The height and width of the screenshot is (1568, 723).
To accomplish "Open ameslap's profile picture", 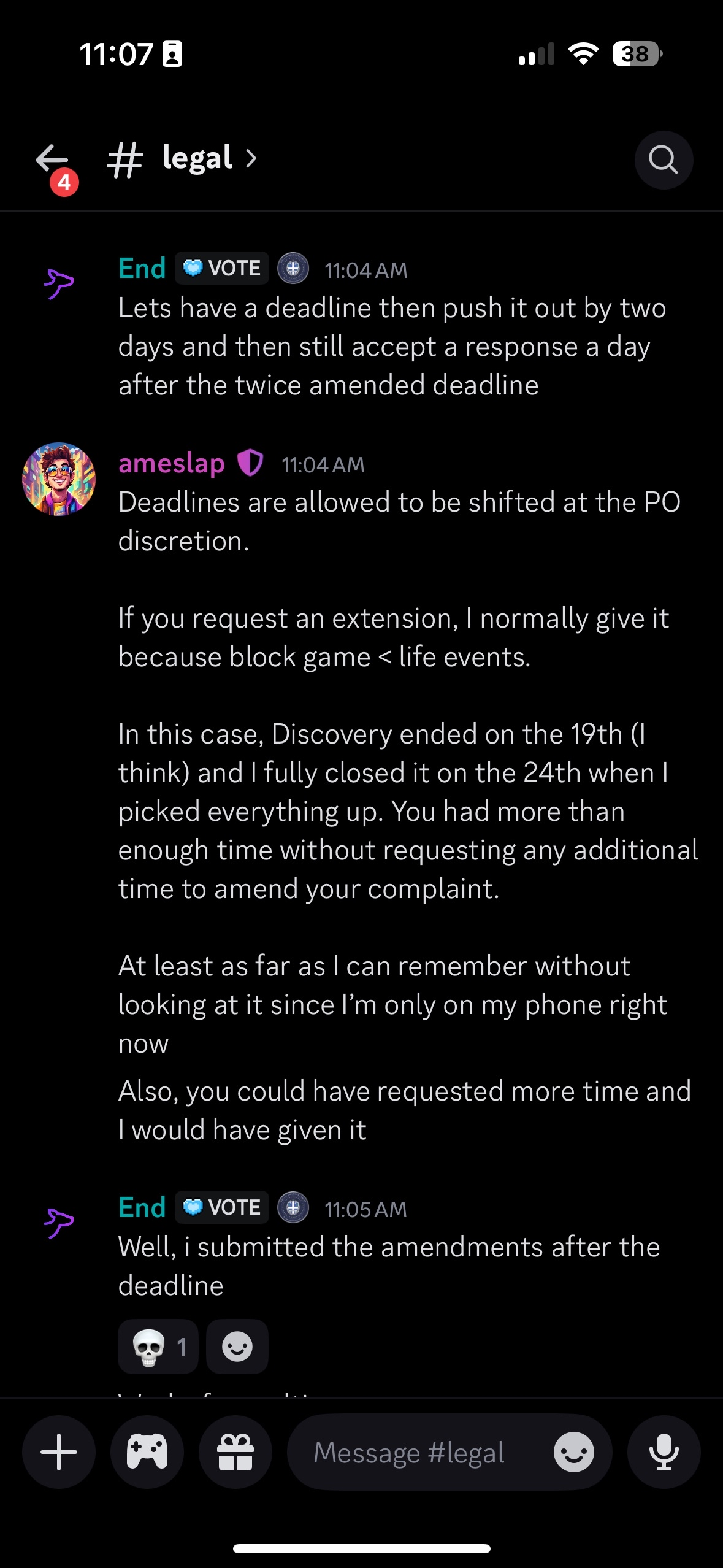I will click(x=59, y=479).
